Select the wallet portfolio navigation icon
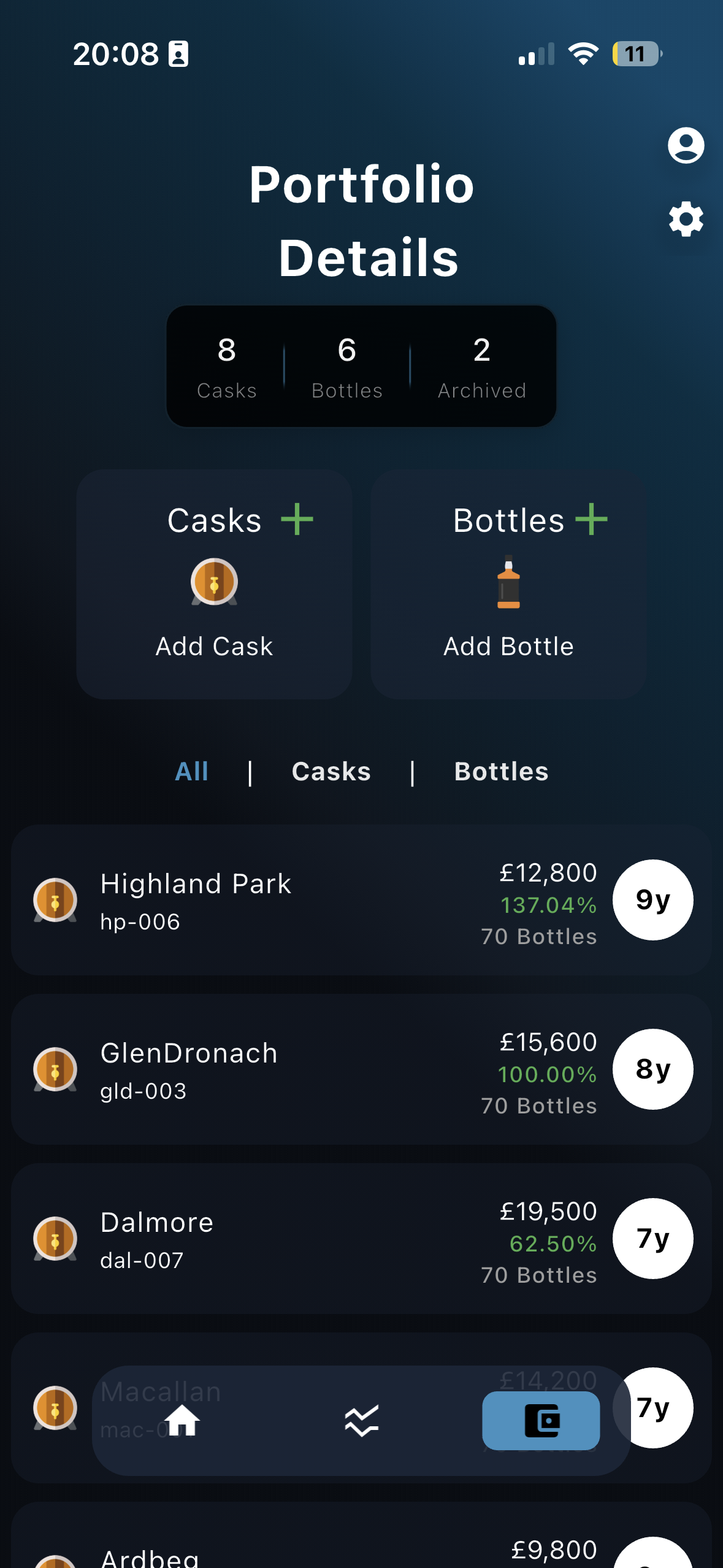Viewport: 723px width, 1568px height. tap(541, 1421)
